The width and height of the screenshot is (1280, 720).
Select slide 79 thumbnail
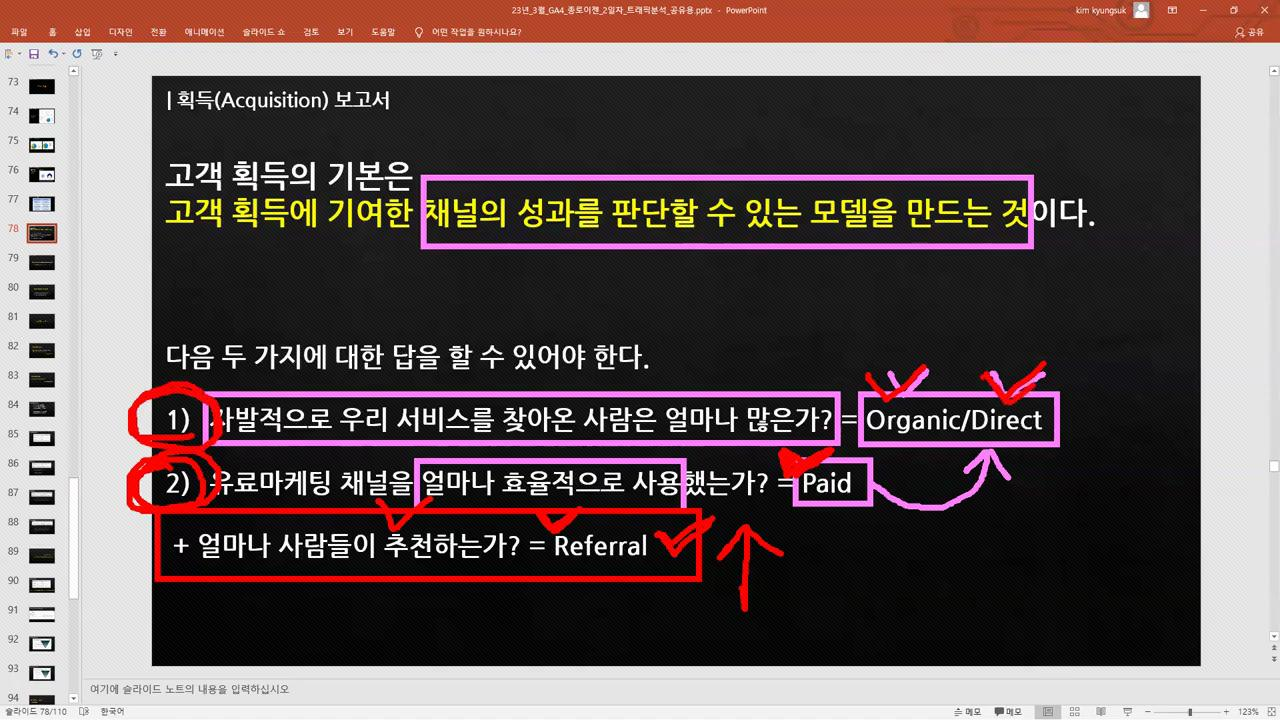tap(42, 263)
